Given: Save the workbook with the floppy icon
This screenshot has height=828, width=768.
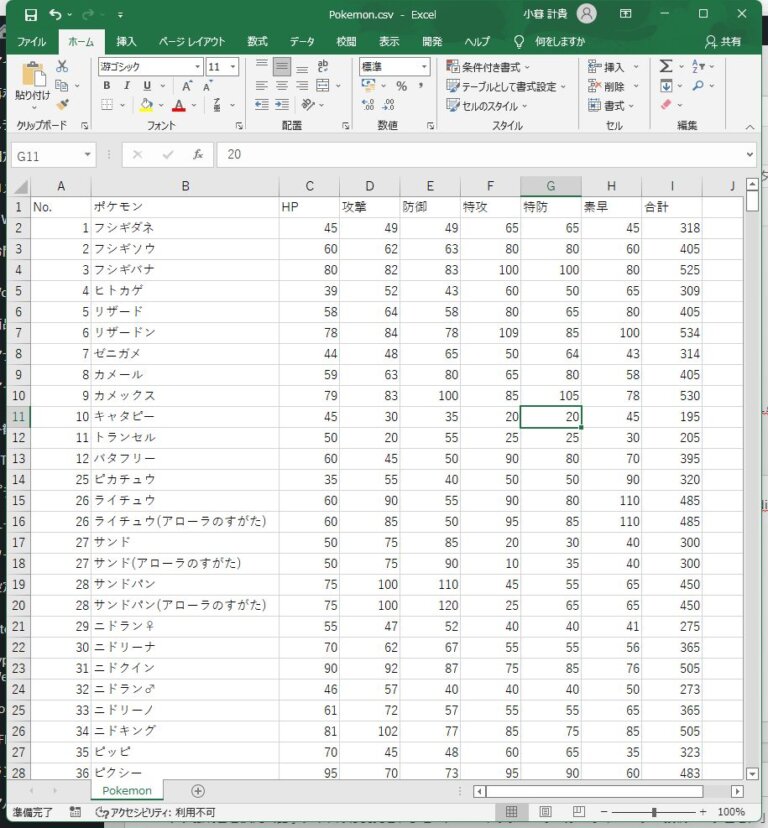Looking at the screenshot, I should 31,15.
